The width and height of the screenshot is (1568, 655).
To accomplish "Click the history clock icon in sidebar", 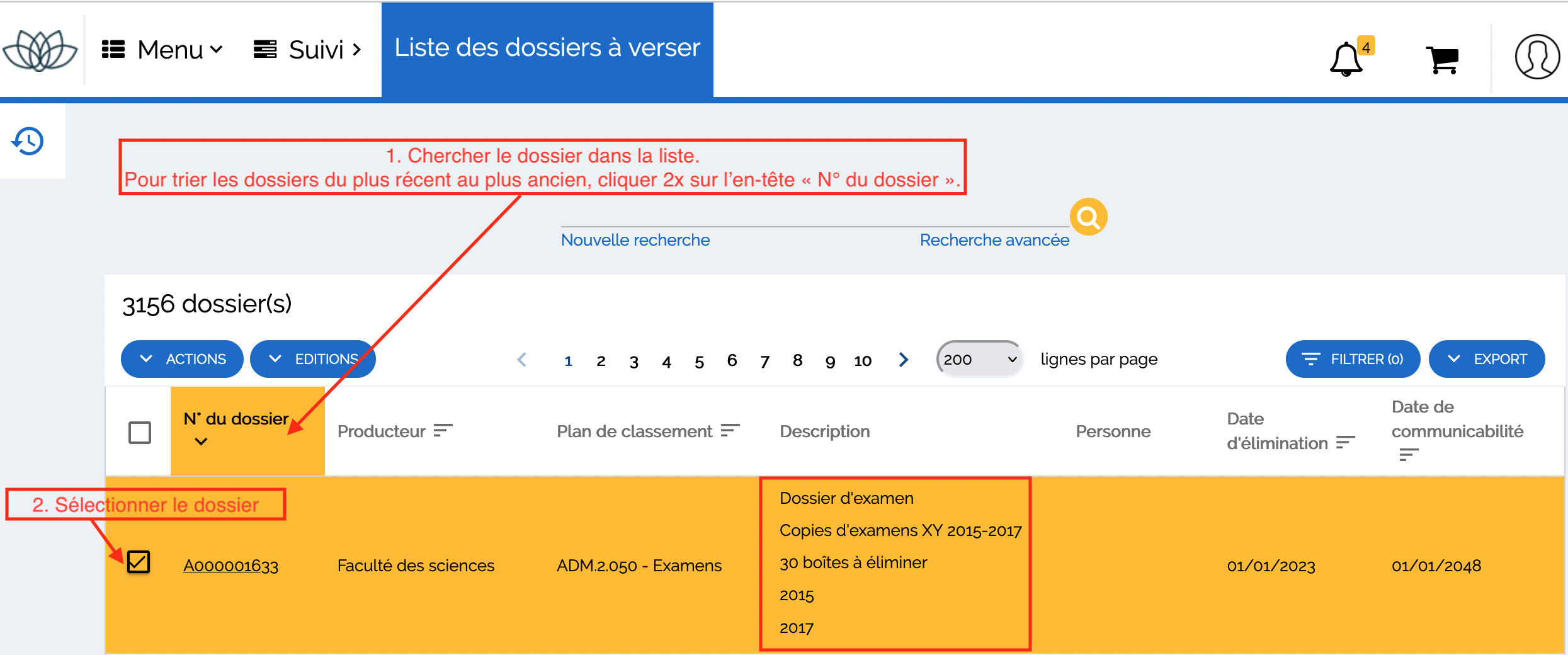I will (28, 141).
